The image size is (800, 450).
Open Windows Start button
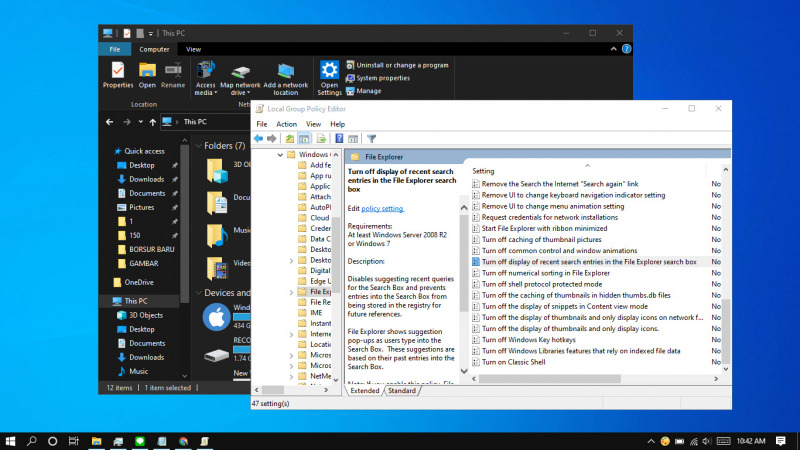[x=10, y=441]
